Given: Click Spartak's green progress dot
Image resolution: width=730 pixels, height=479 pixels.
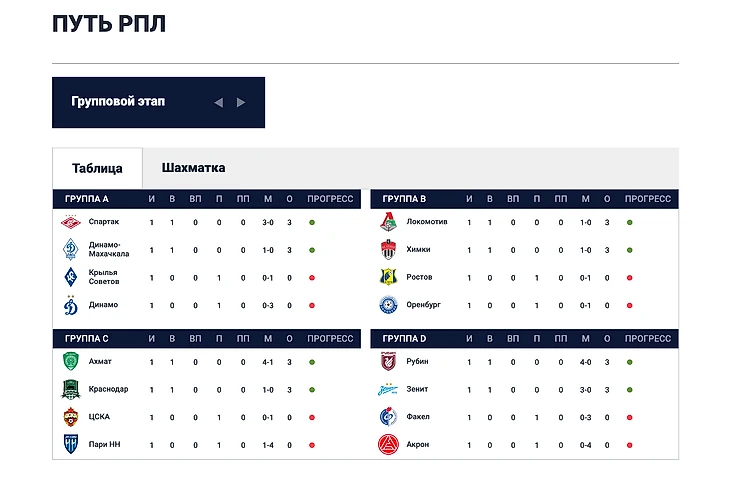Looking at the screenshot, I should [x=312, y=222].
